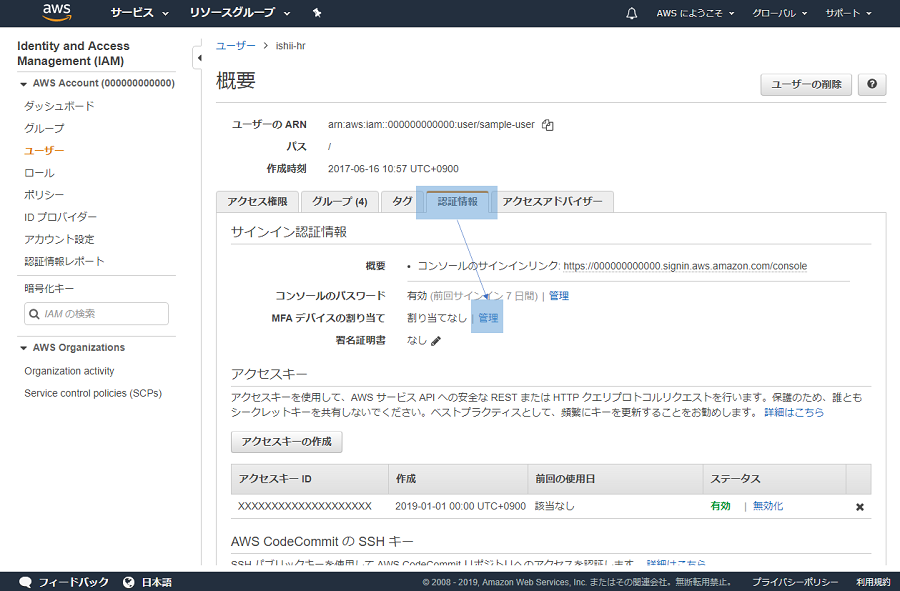
Task: Open Service control policies (SCPs)
Action: [x=93, y=394]
